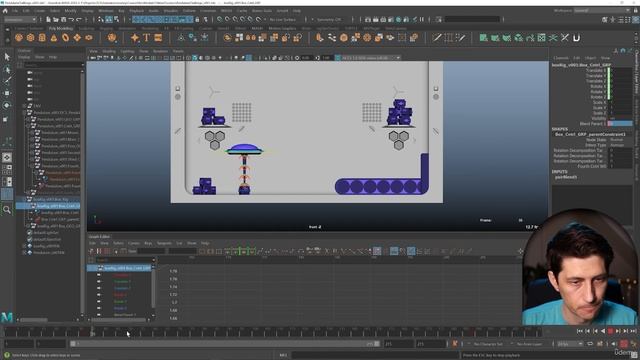The image size is (640, 360).
Task: Click the SVG shelf icon
Action: coord(158,38)
